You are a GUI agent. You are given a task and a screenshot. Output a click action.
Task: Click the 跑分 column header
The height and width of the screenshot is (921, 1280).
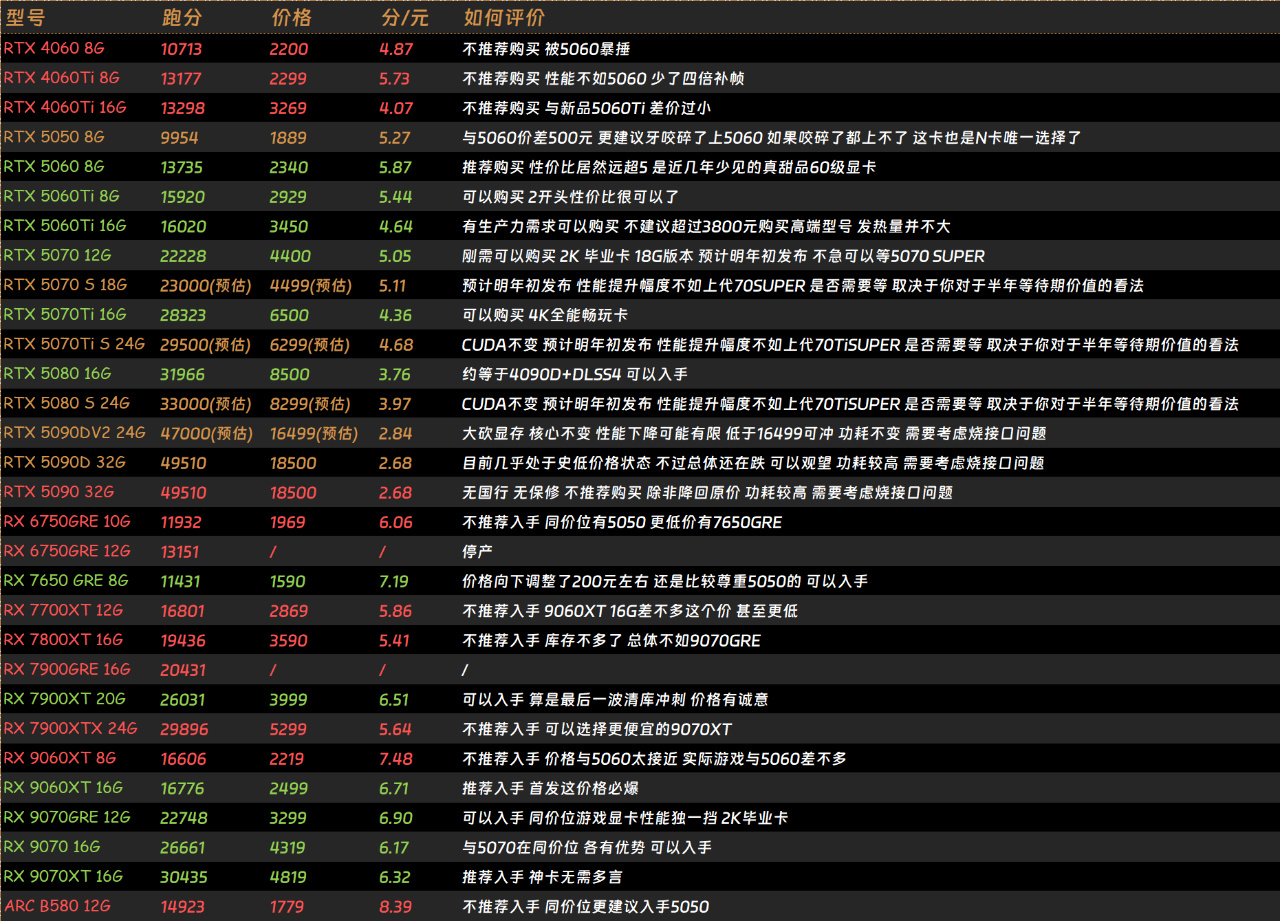[182, 18]
